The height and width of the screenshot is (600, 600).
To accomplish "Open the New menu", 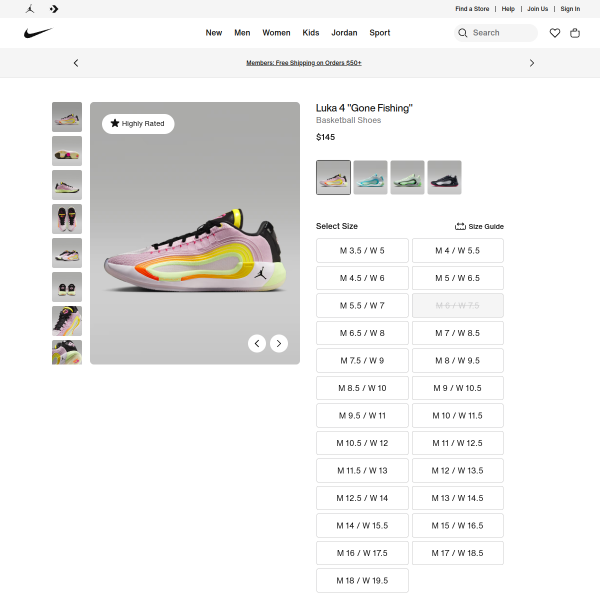I will click(214, 33).
